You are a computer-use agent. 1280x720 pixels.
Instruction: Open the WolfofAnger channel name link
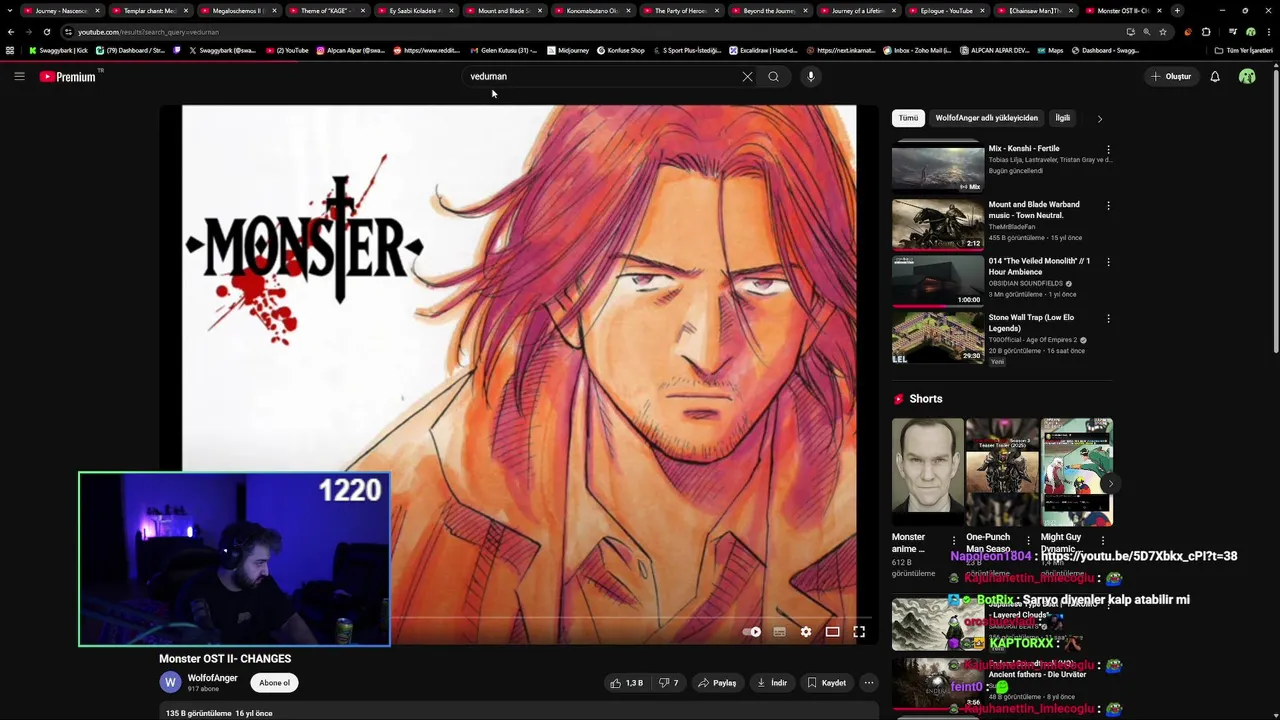point(212,678)
